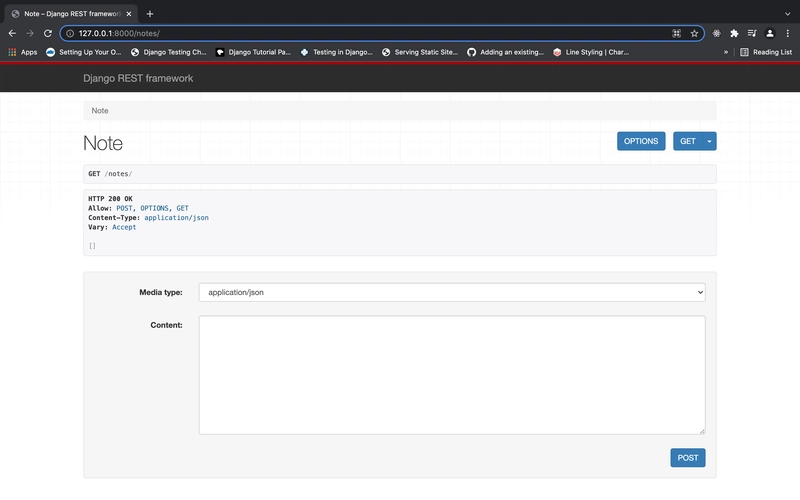The width and height of the screenshot is (800, 500).
Task: Click 'OPTIONS' in the Allow header line
Action: (x=154, y=208)
